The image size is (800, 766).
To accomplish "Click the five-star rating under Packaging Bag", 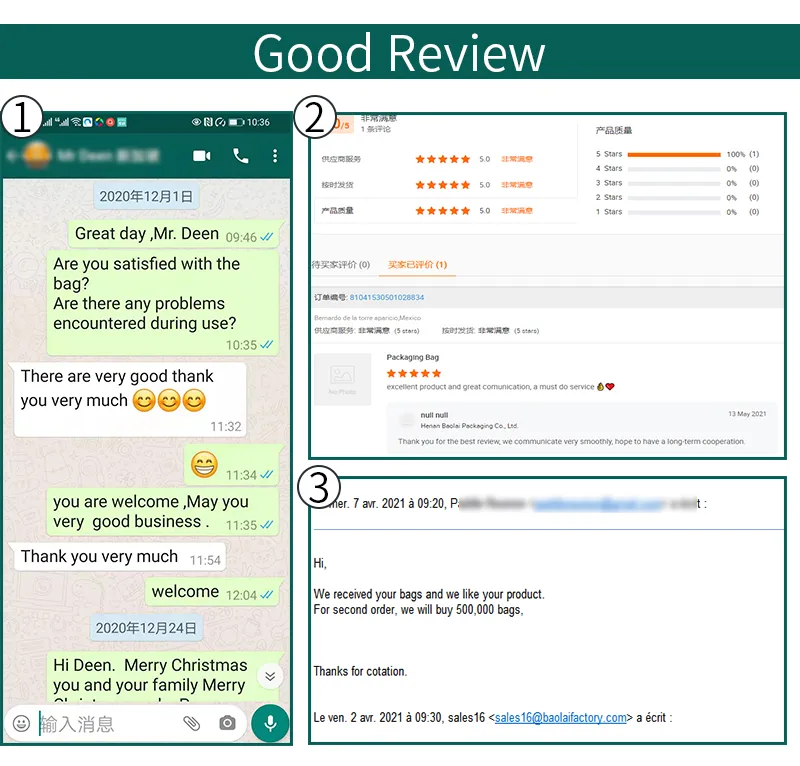I will (413, 372).
